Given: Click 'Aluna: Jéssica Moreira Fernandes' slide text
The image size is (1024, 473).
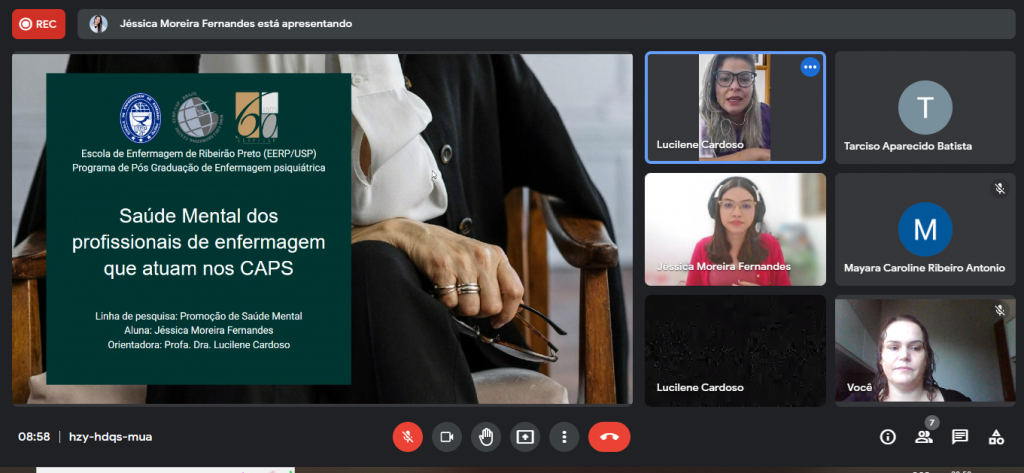Looking at the screenshot, I should tap(199, 330).
